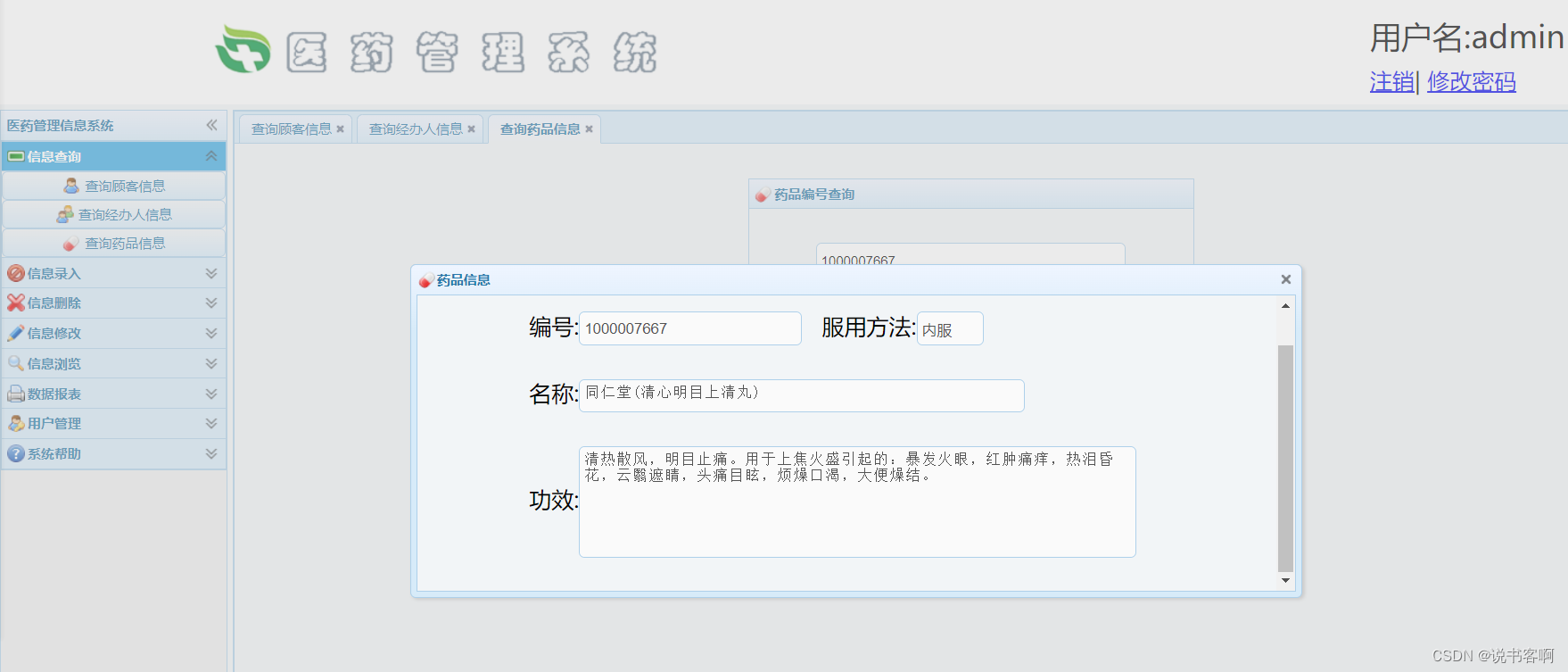The width and height of the screenshot is (1568, 672).
Task: Click the 功效 text area
Action: pyautogui.click(x=857, y=502)
